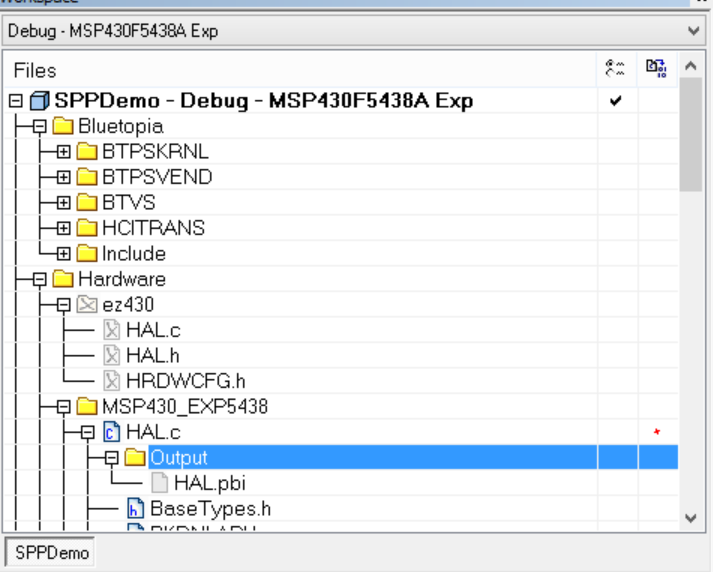Click the Hardware folder icon

[x=63, y=279]
